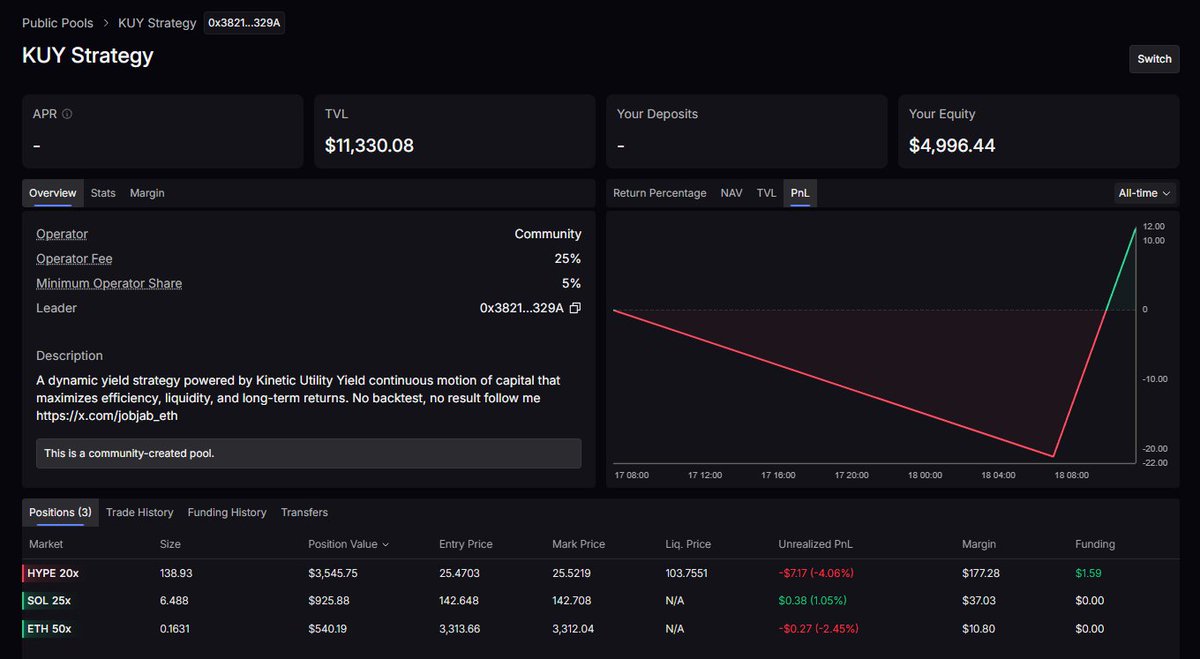This screenshot has width=1200, height=659.
Task: Open the Trade History tab
Action: point(139,512)
